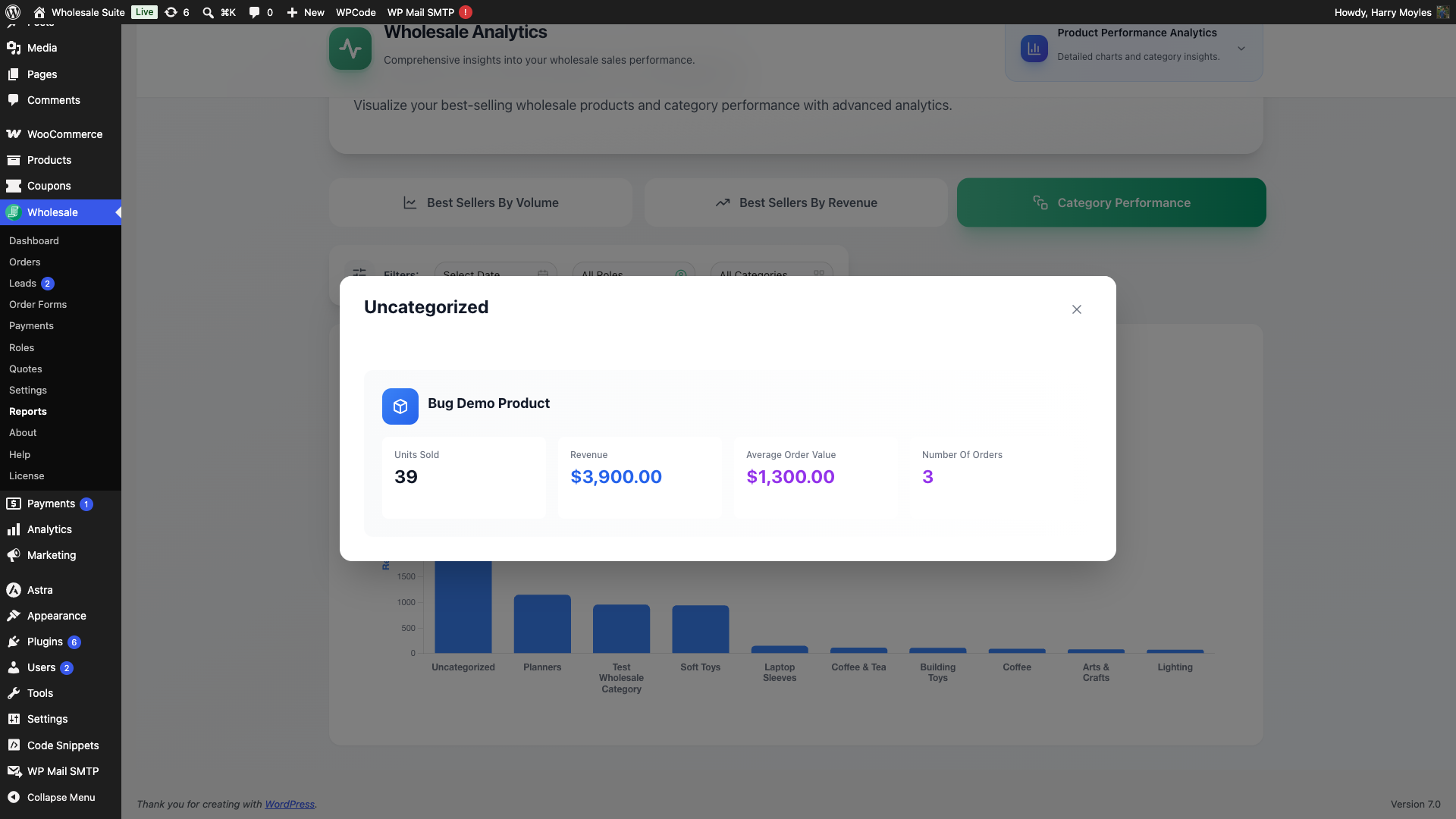The height and width of the screenshot is (819, 1456).
Task: Click the updates refresh icon showing 6
Action: [171, 12]
